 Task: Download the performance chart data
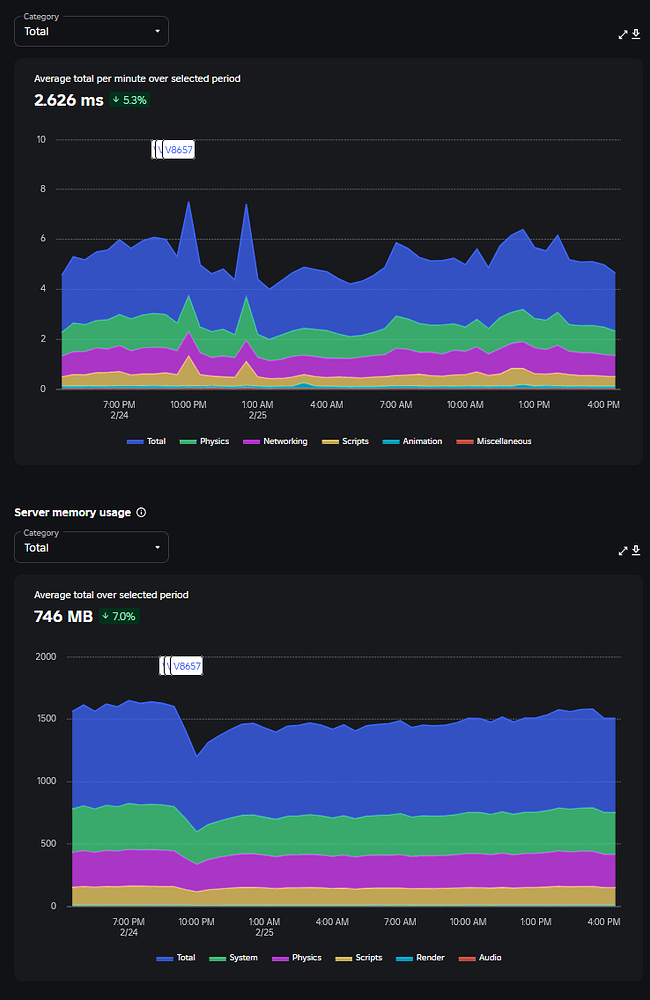click(x=637, y=34)
